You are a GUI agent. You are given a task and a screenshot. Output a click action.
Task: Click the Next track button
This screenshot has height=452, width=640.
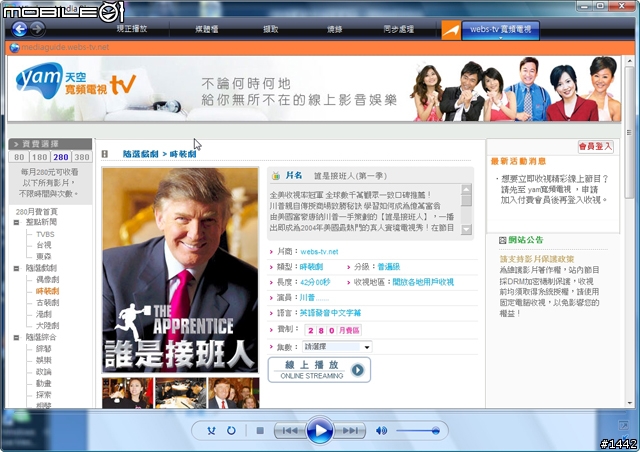350,430
